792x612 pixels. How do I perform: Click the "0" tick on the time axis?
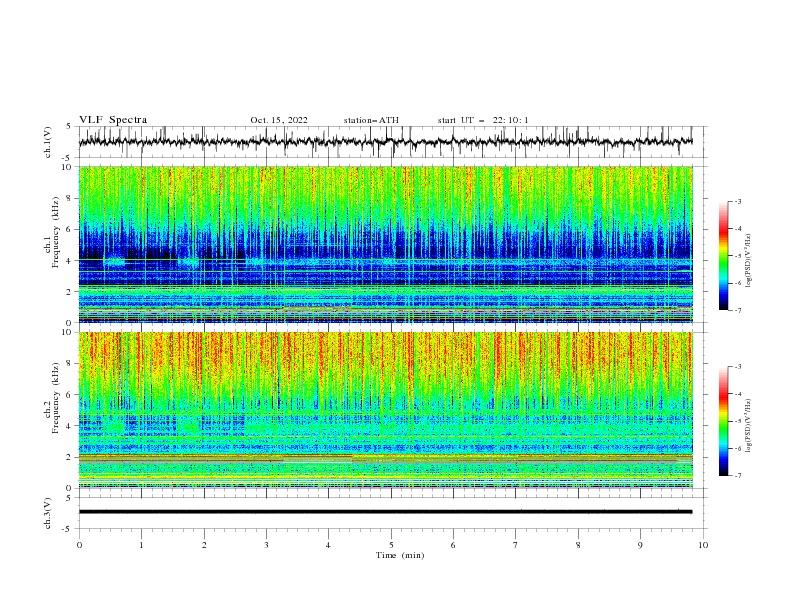coord(79,545)
